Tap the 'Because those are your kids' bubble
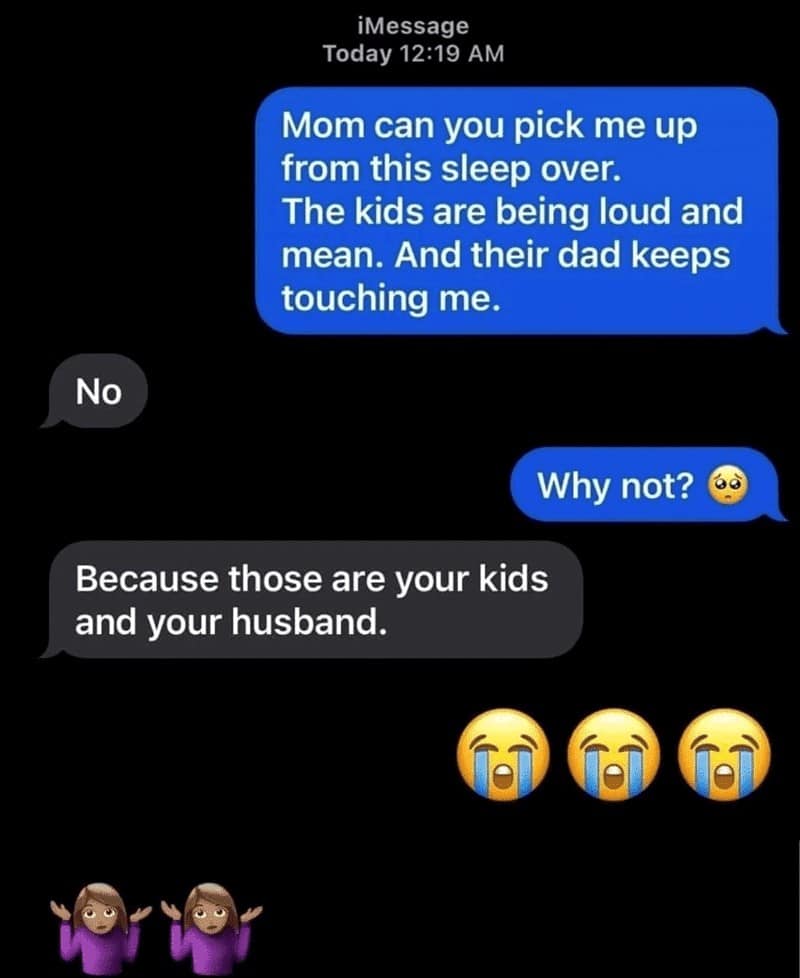This screenshot has width=800, height=978. [x=314, y=599]
